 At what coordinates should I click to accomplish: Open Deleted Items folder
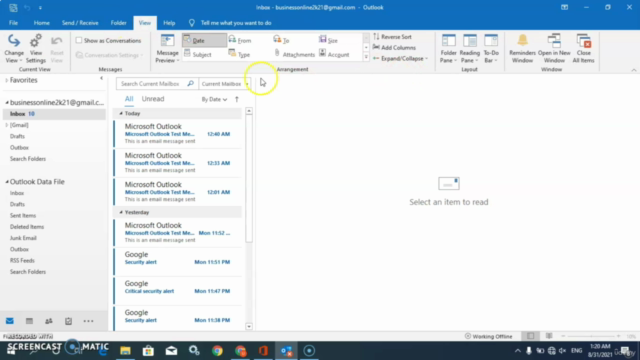(x=27, y=227)
